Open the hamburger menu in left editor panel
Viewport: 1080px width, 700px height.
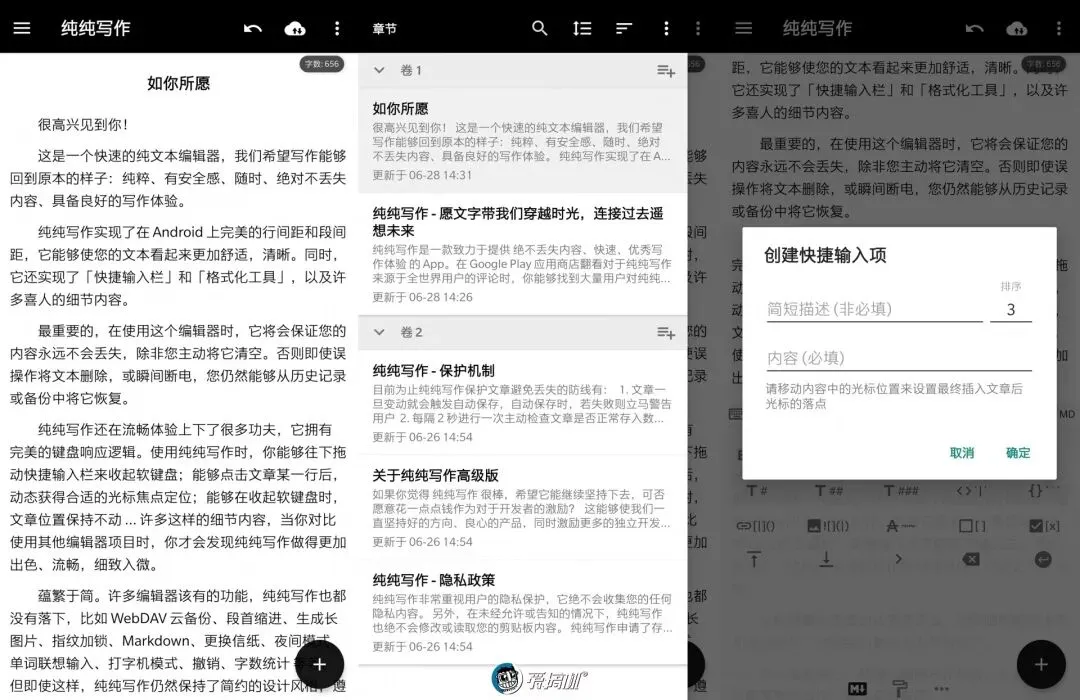[22, 28]
